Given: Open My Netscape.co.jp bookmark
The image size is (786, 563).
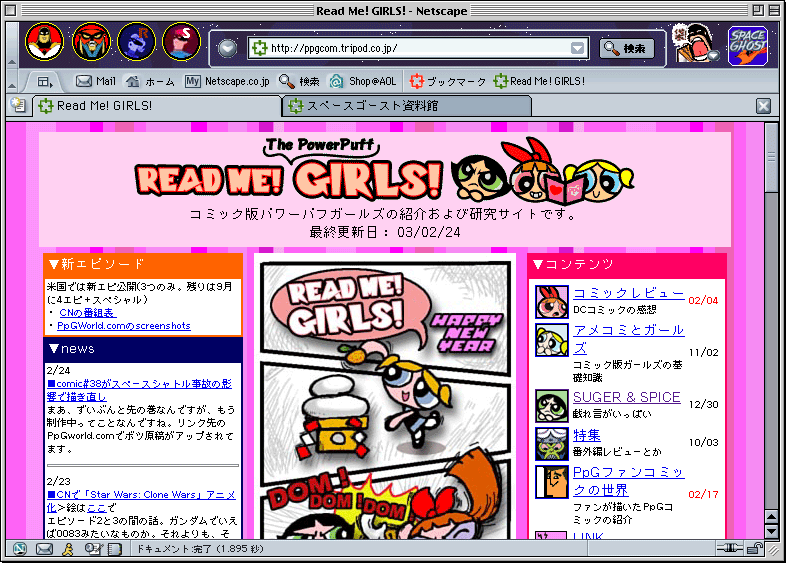Looking at the screenshot, I should (x=227, y=81).
